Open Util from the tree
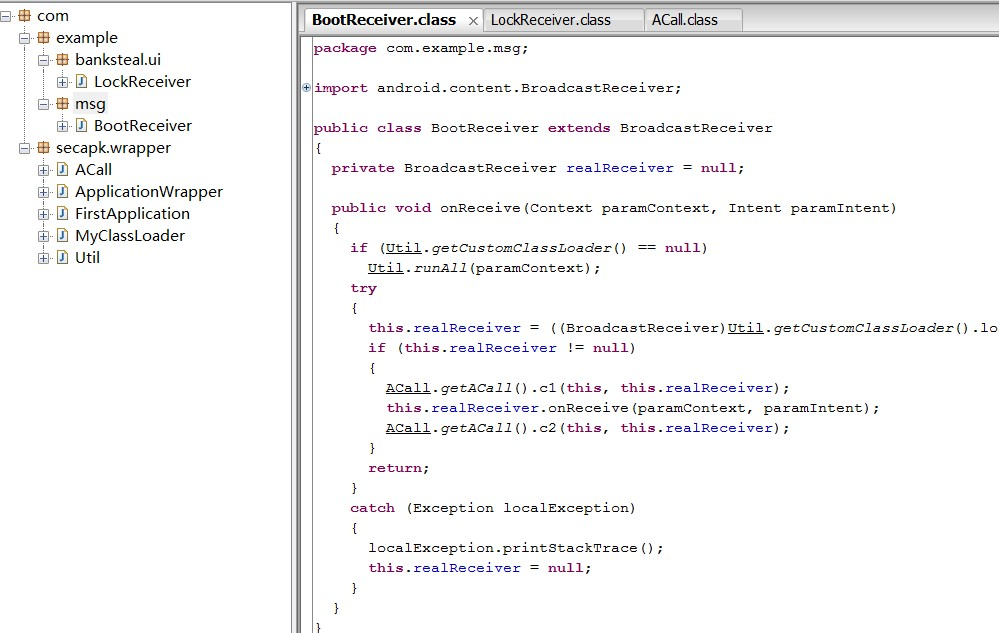999x633 pixels. tap(87, 258)
